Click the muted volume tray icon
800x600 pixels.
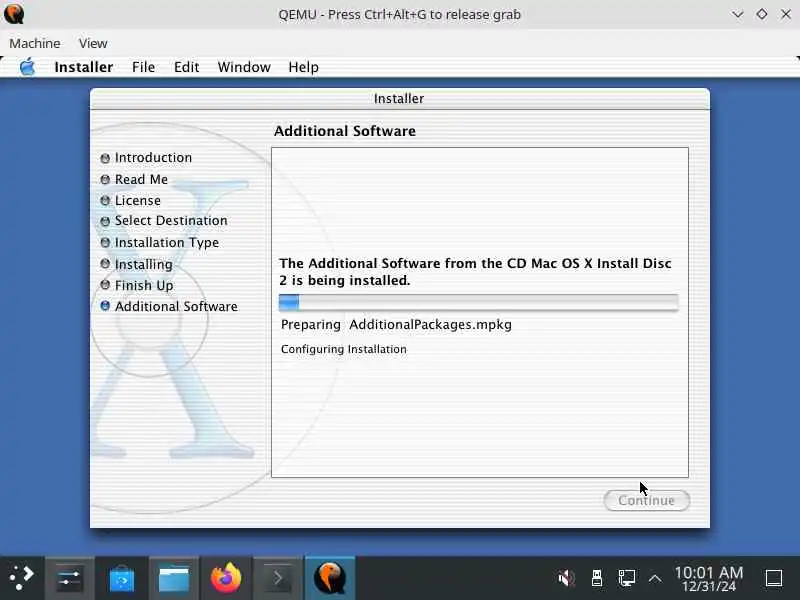click(x=566, y=578)
